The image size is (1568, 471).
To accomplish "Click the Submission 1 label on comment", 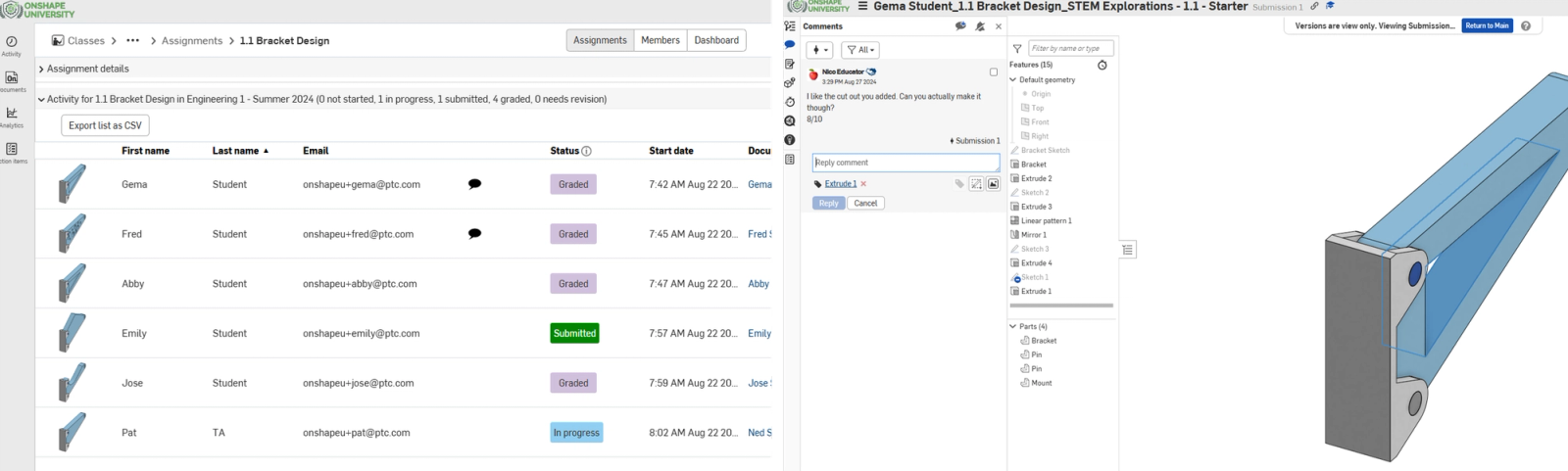I will 975,141.
